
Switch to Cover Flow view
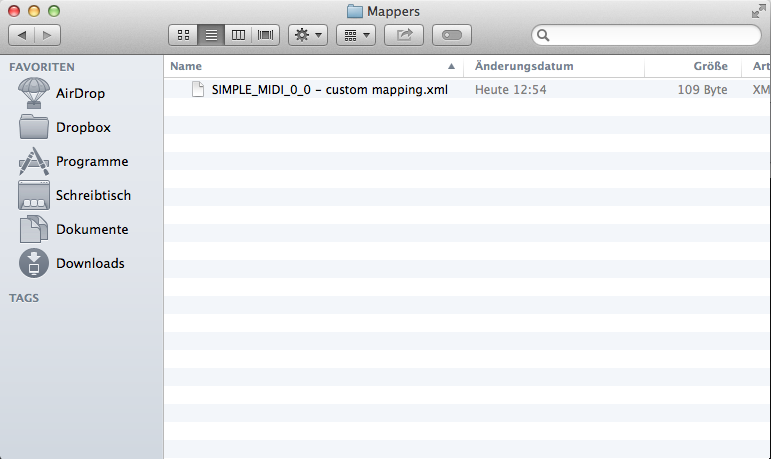[266, 35]
